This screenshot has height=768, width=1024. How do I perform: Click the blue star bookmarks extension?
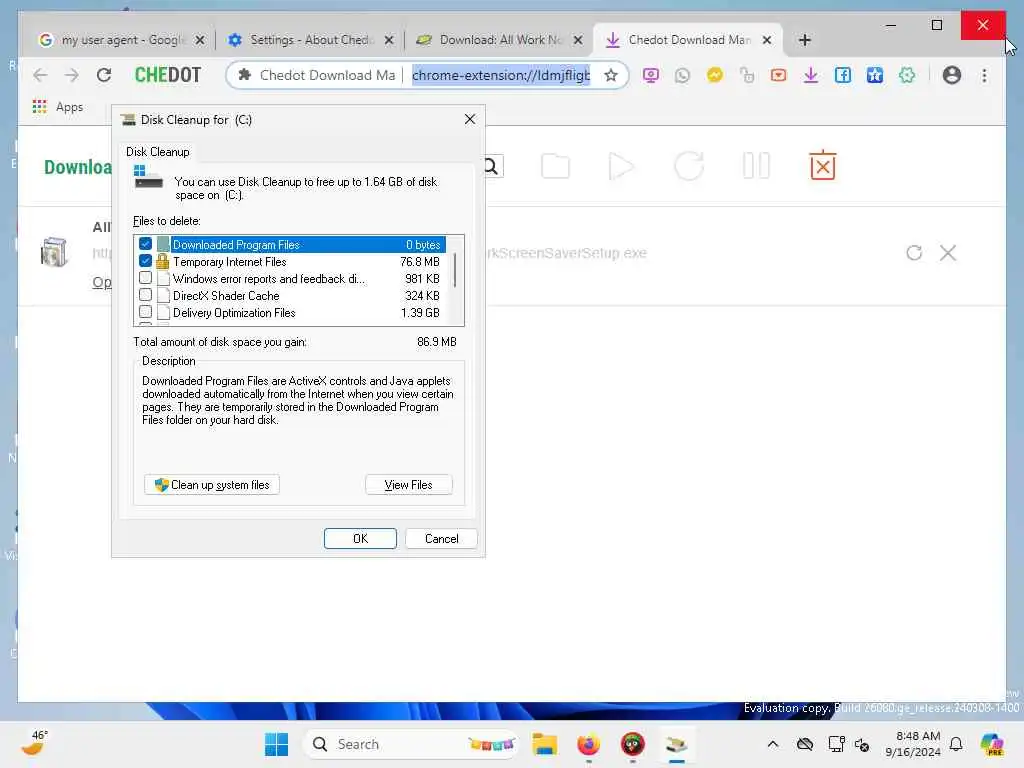point(874,75)
